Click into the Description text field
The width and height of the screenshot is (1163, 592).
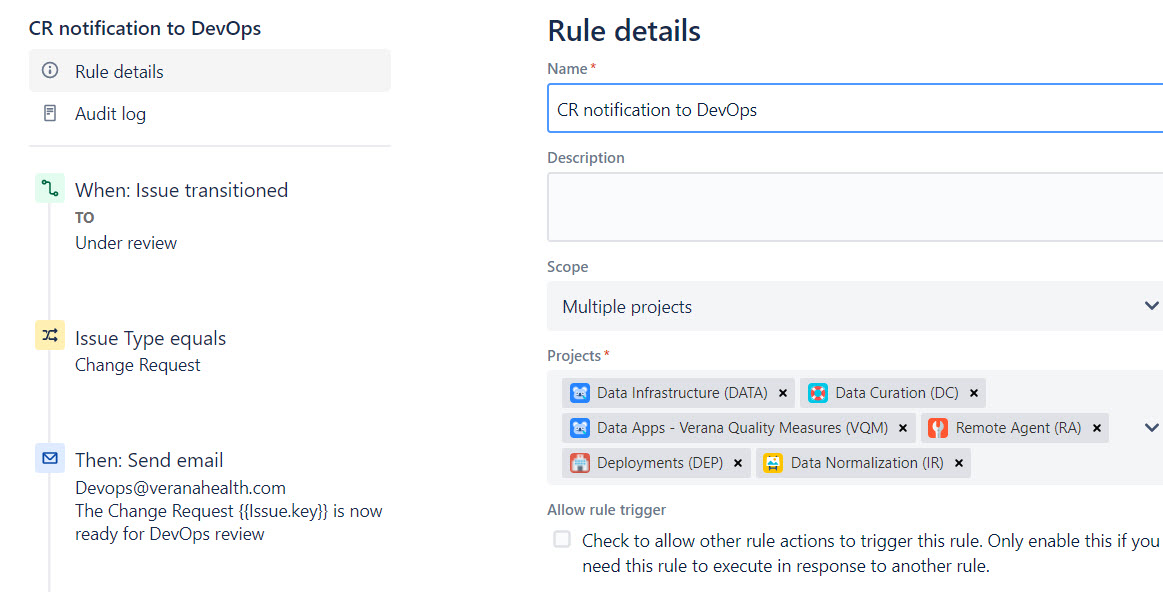tap(854, 207)
